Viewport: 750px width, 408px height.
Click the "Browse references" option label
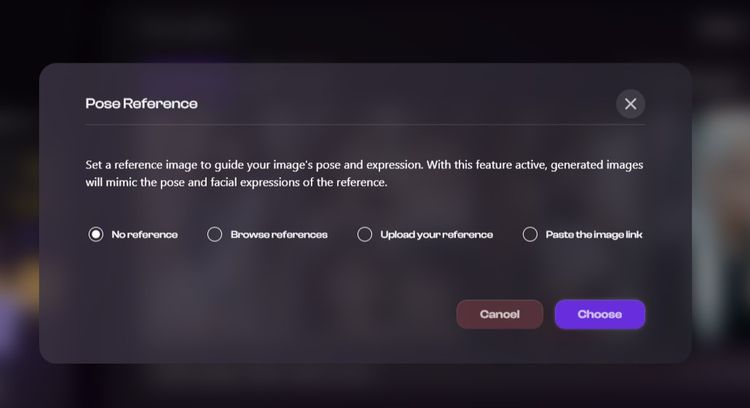point(279,234)
